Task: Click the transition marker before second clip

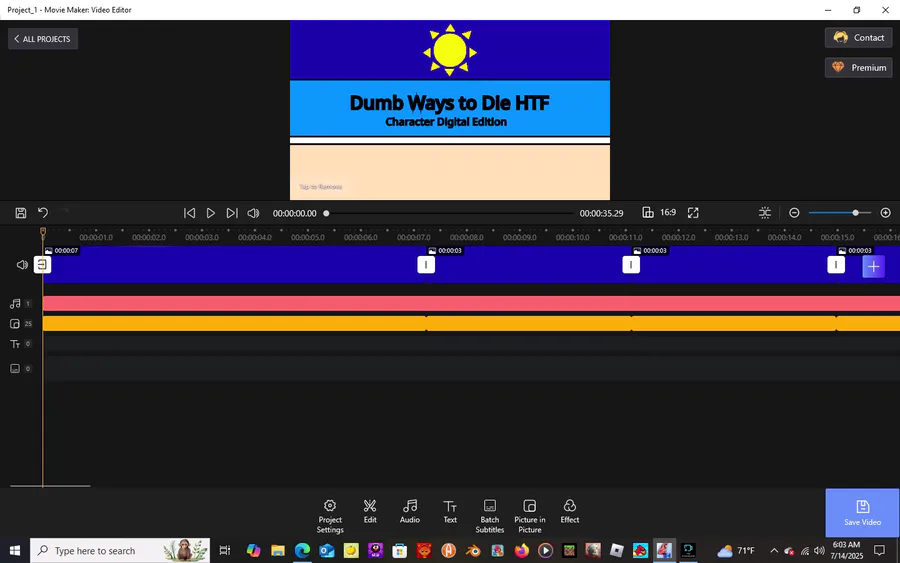Action: (x=426, y=265)
